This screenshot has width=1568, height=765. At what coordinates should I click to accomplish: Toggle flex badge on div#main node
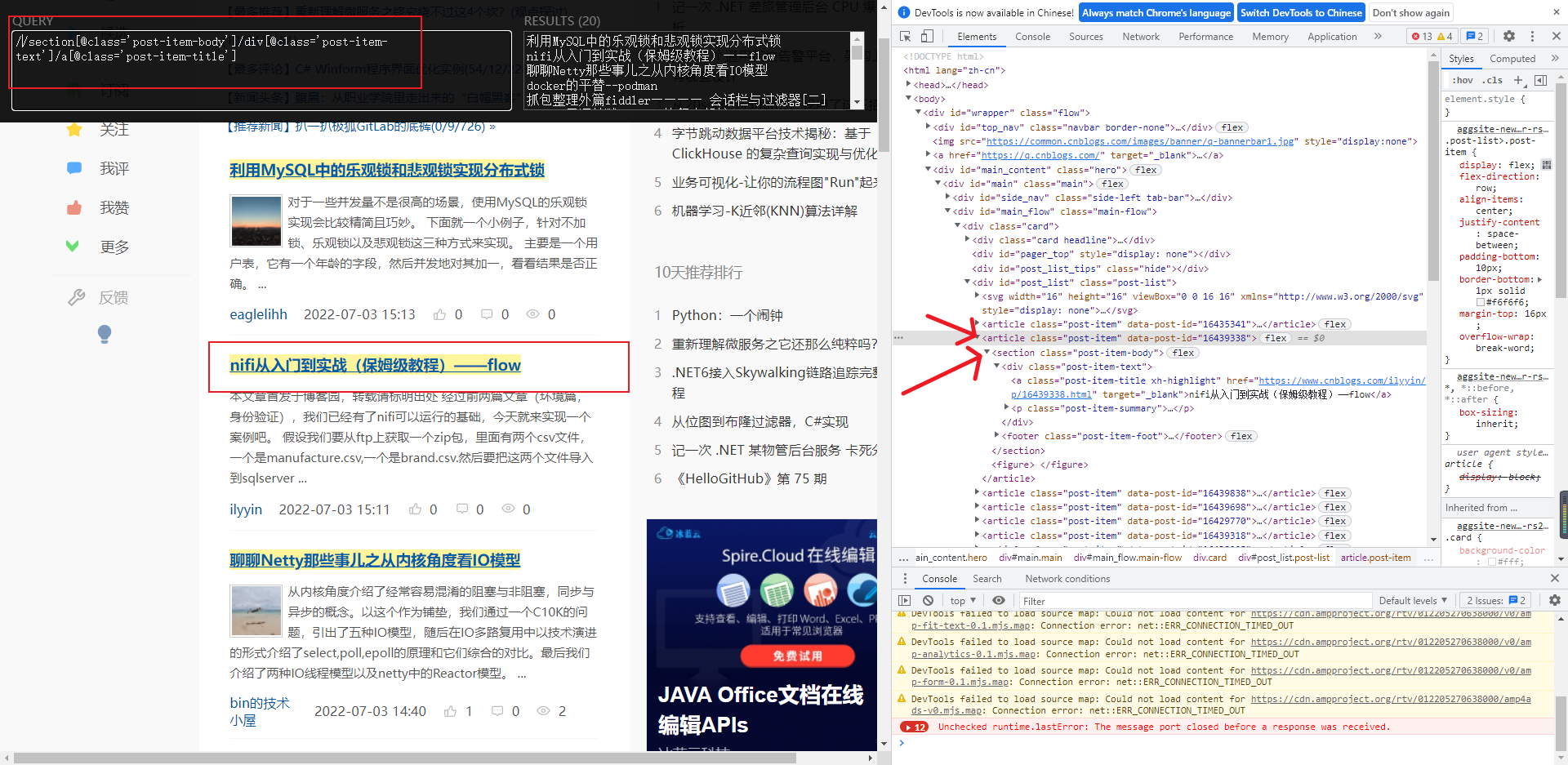coord(1112,184)
